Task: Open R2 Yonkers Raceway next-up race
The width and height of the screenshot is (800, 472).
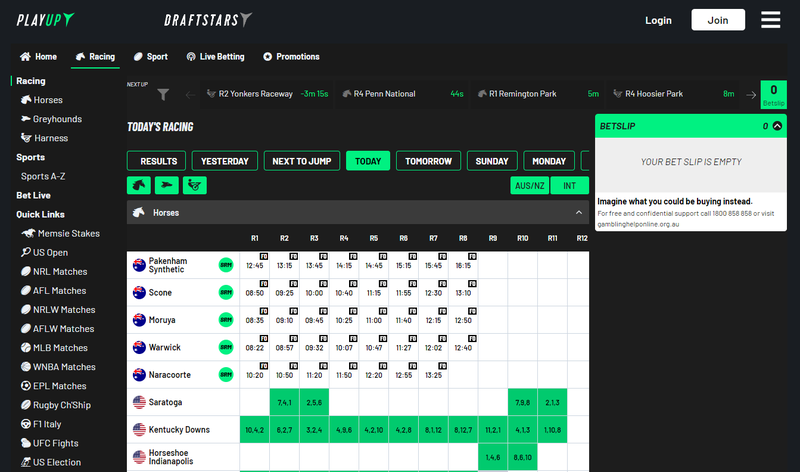Action: [x=267, y=94]
